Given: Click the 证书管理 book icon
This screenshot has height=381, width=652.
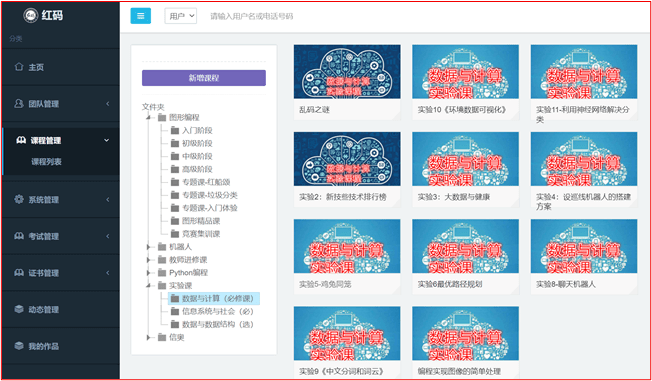Looking at the screenshot, I should 19,272.
